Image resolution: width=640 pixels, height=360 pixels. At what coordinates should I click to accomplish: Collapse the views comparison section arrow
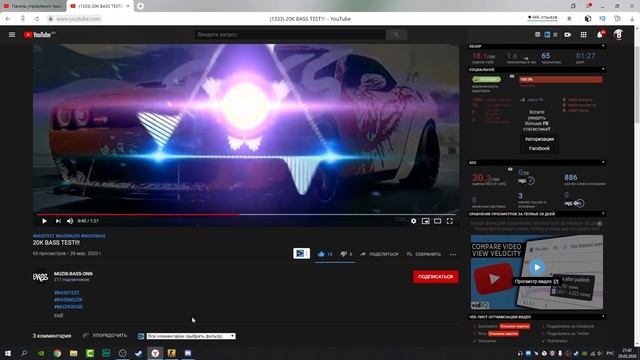point(603,214)
